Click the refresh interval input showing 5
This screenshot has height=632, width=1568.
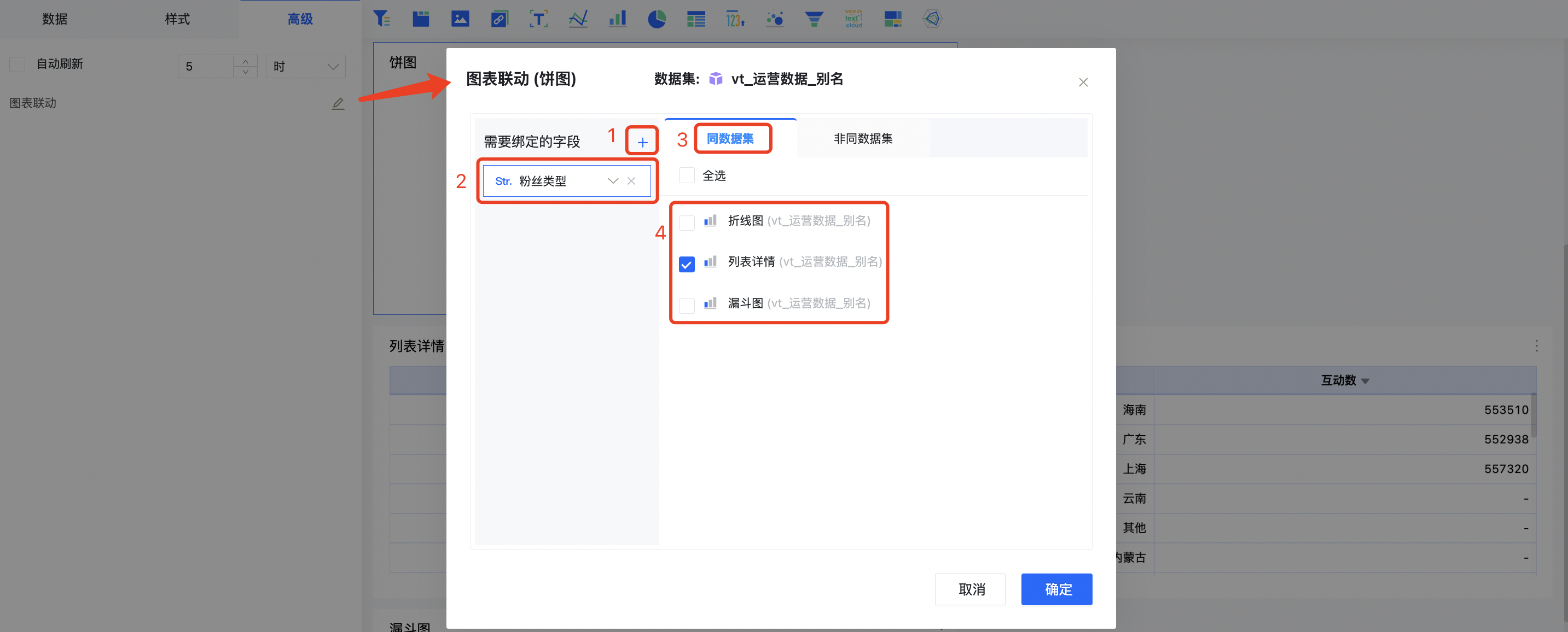(x=206, y=66)
